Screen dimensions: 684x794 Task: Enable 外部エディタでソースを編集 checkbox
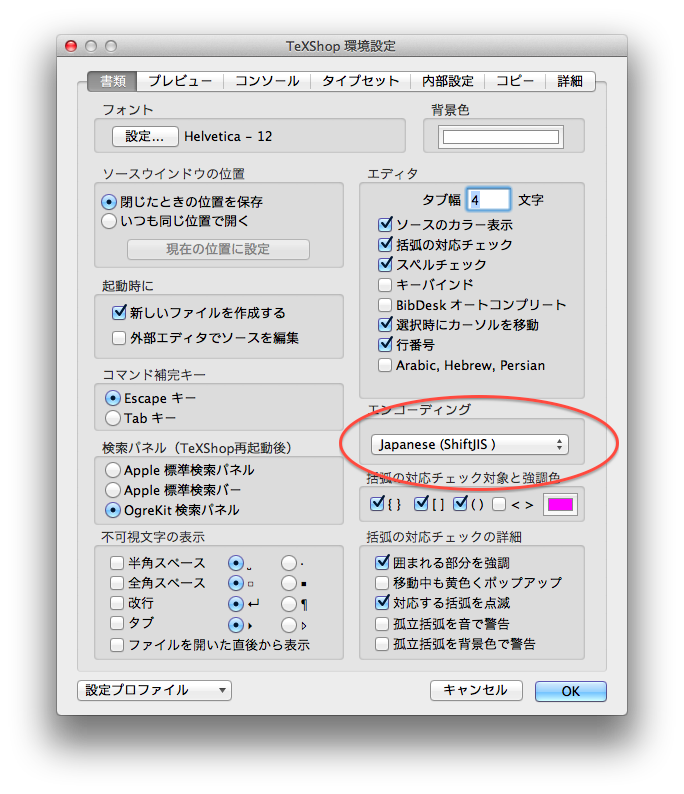(119, 338)
